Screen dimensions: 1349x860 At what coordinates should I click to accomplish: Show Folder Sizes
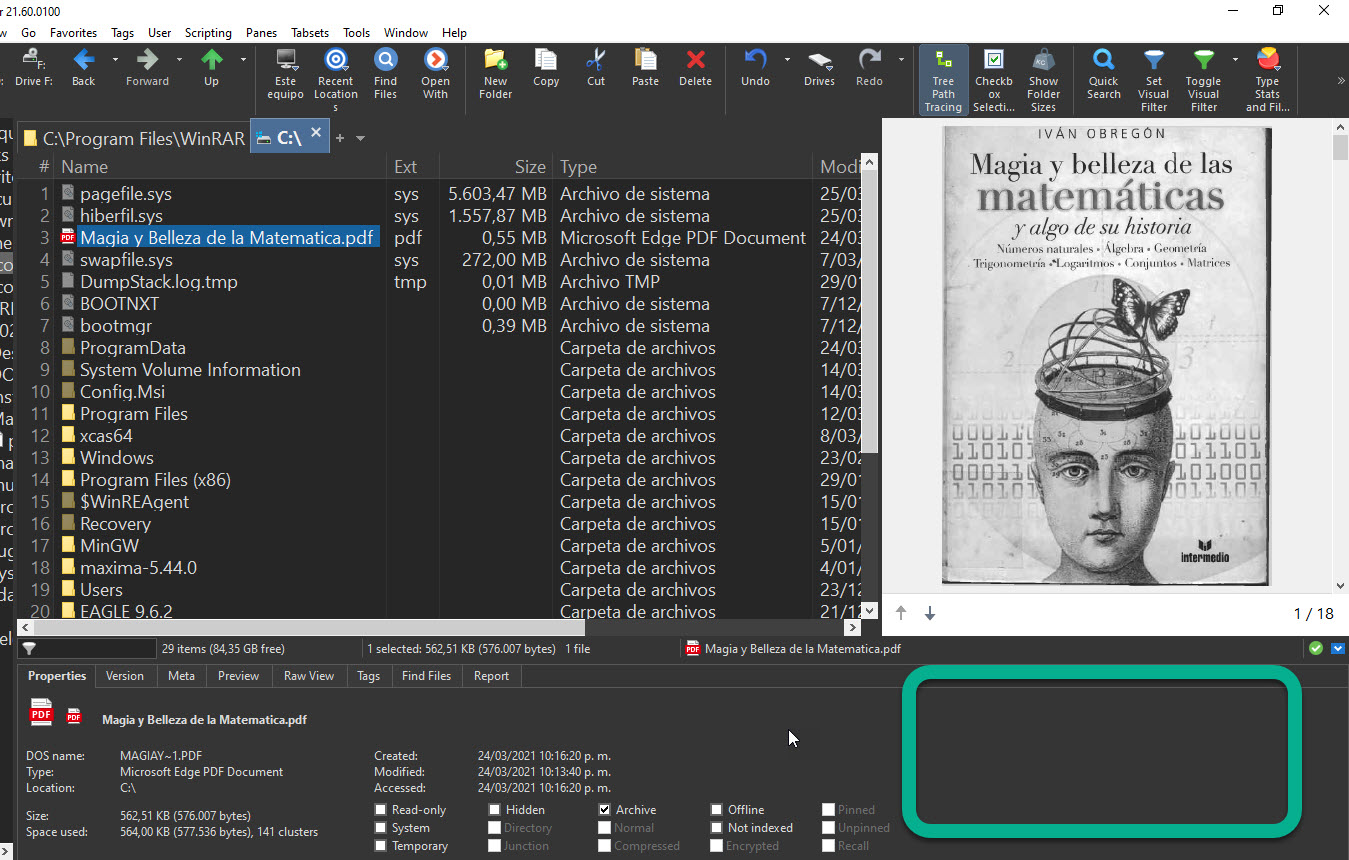pos(1043,80)
